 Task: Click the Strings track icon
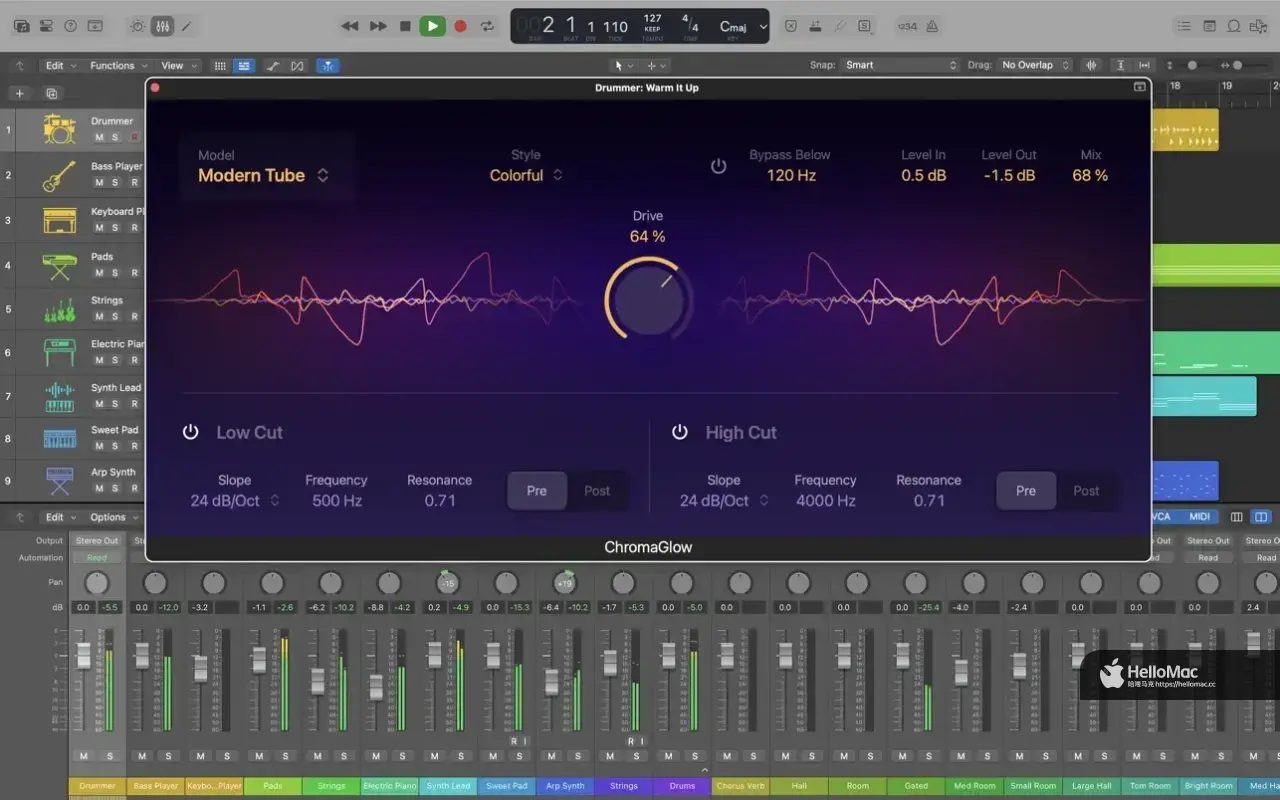(x=60, y=309)
